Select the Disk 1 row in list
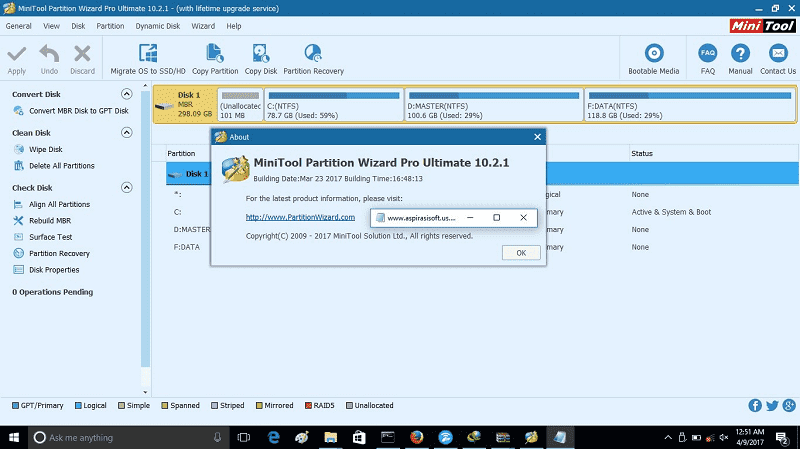800x449 pixels. (x=482, y=174)
